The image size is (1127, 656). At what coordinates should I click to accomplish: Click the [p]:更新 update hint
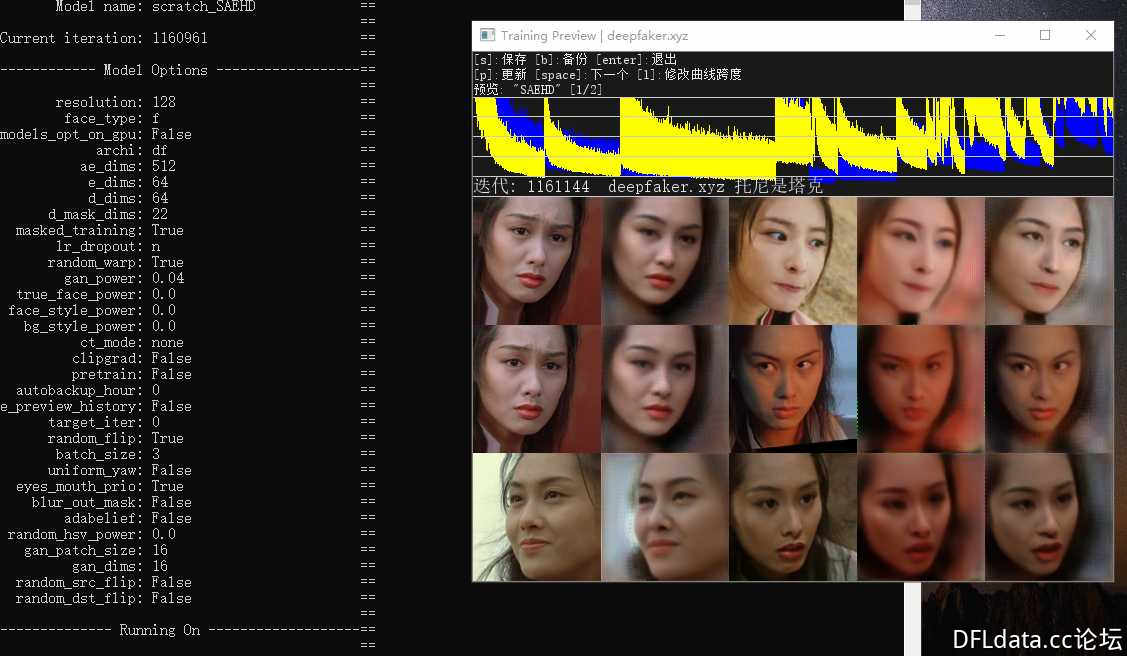click(x=501, y=75)
